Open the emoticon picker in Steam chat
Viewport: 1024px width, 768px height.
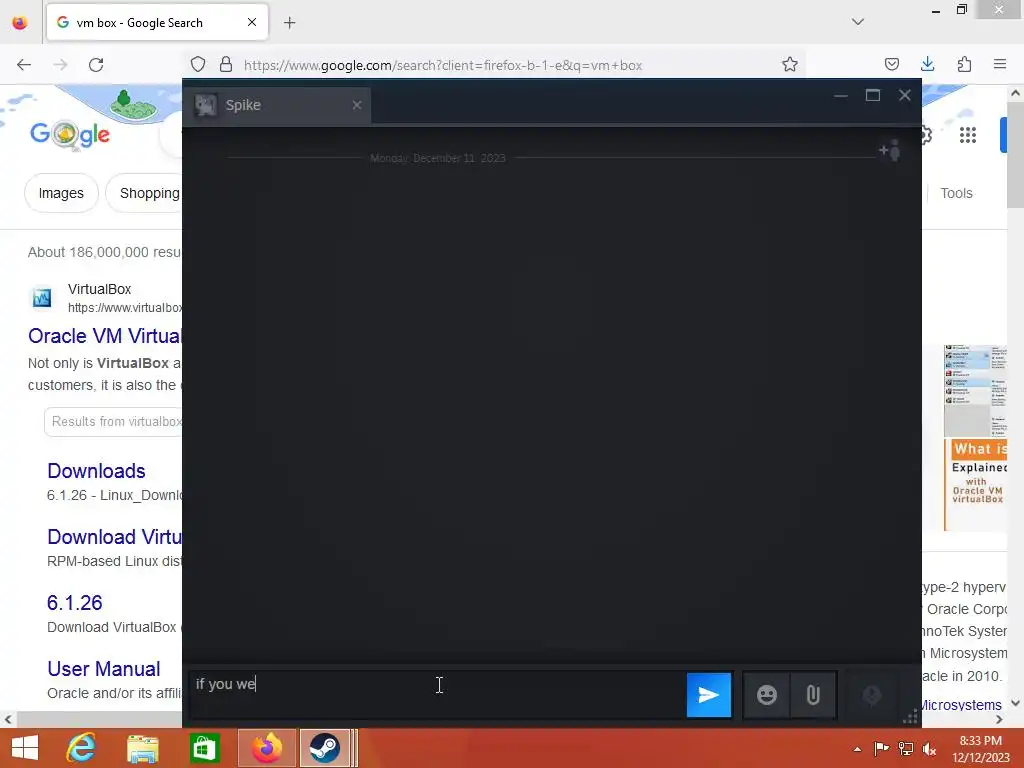[x=767, y=695]
